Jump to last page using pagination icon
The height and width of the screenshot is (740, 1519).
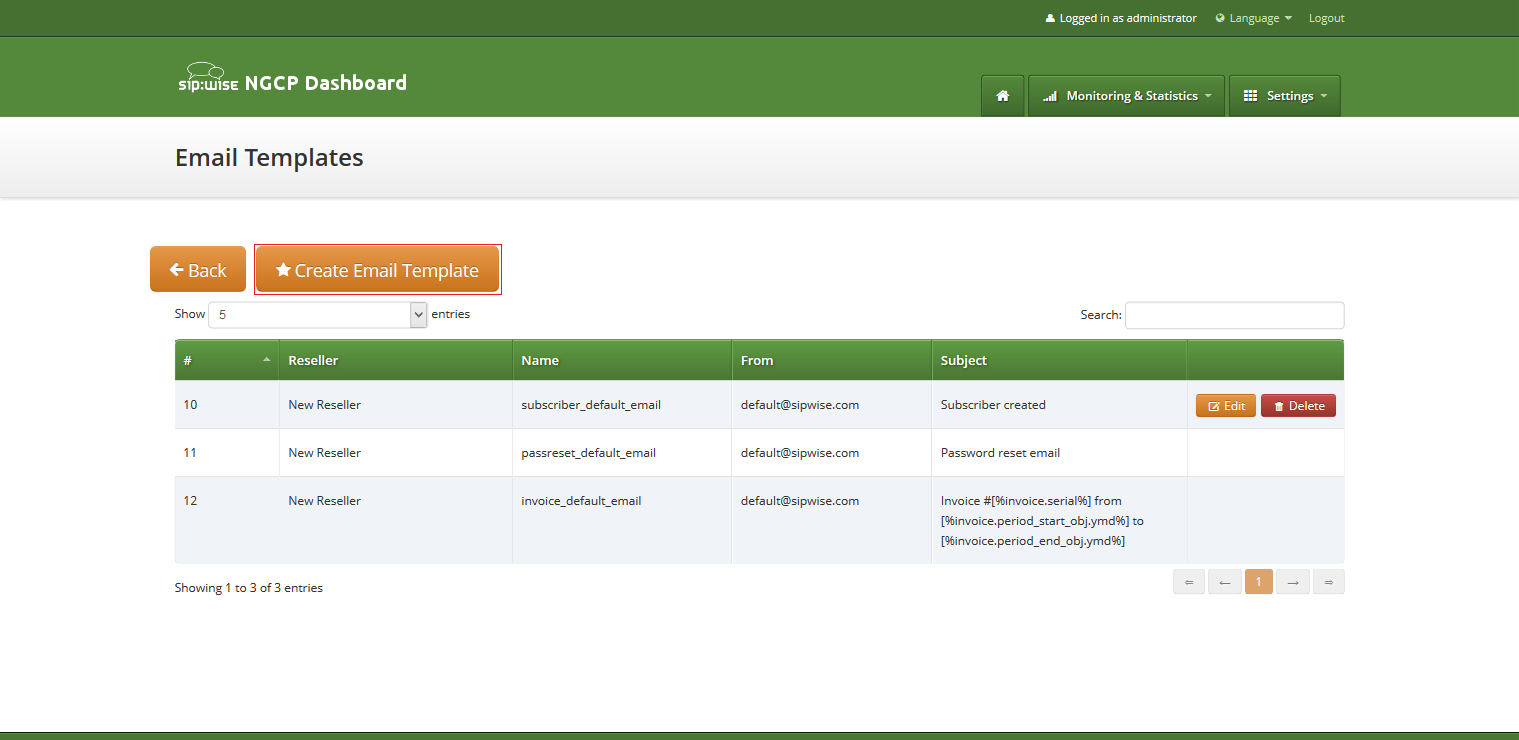(x=1328, y=581)
